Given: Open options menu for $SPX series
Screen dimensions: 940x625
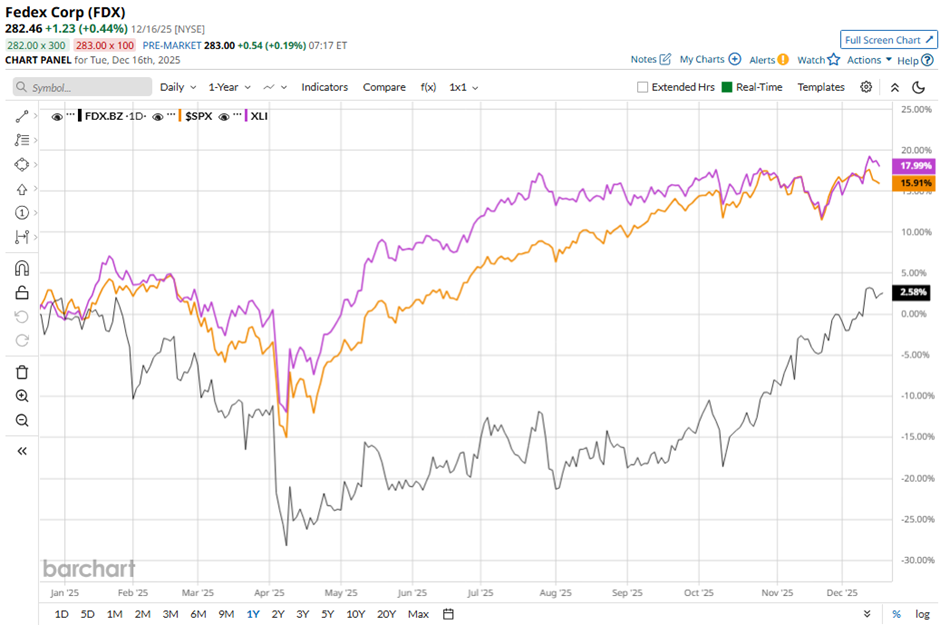Looking at the screenshot, I should (171, 114).
